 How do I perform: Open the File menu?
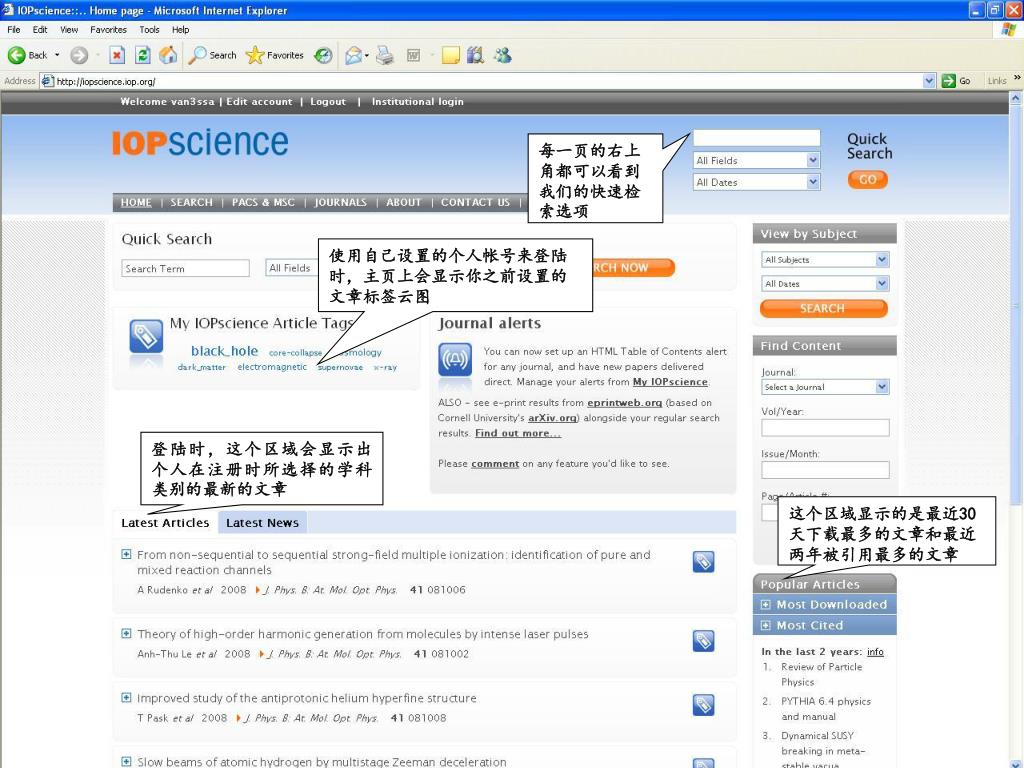click(14, 29)
